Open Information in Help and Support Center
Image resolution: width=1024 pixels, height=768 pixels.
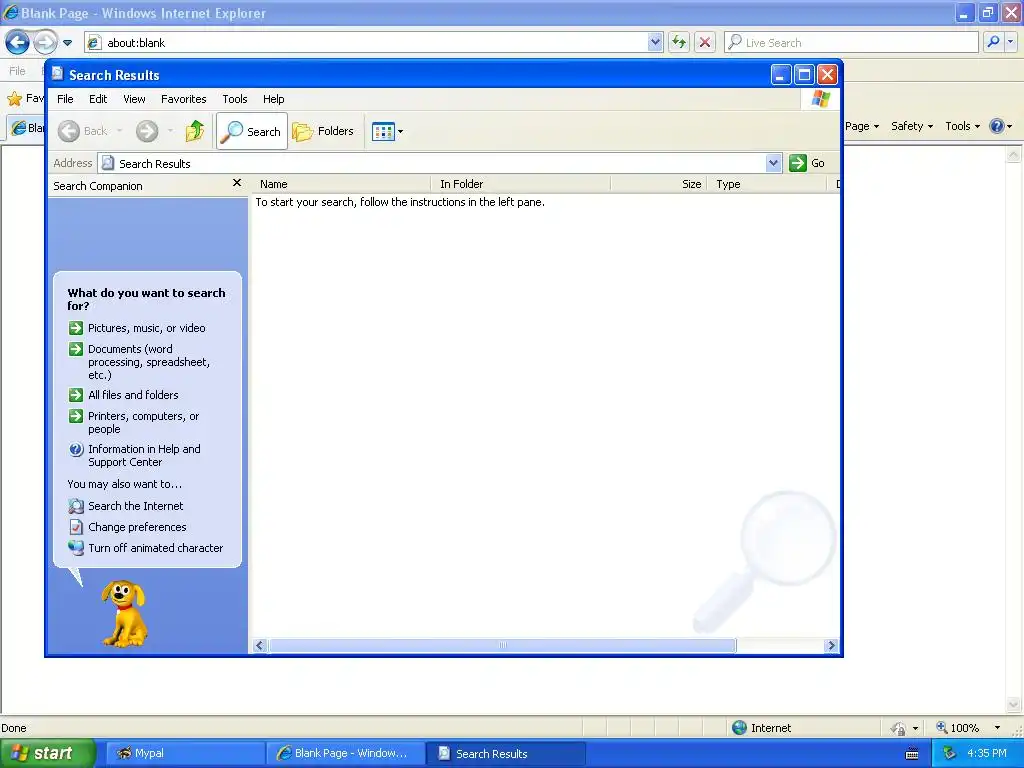(x=144, y=455)
